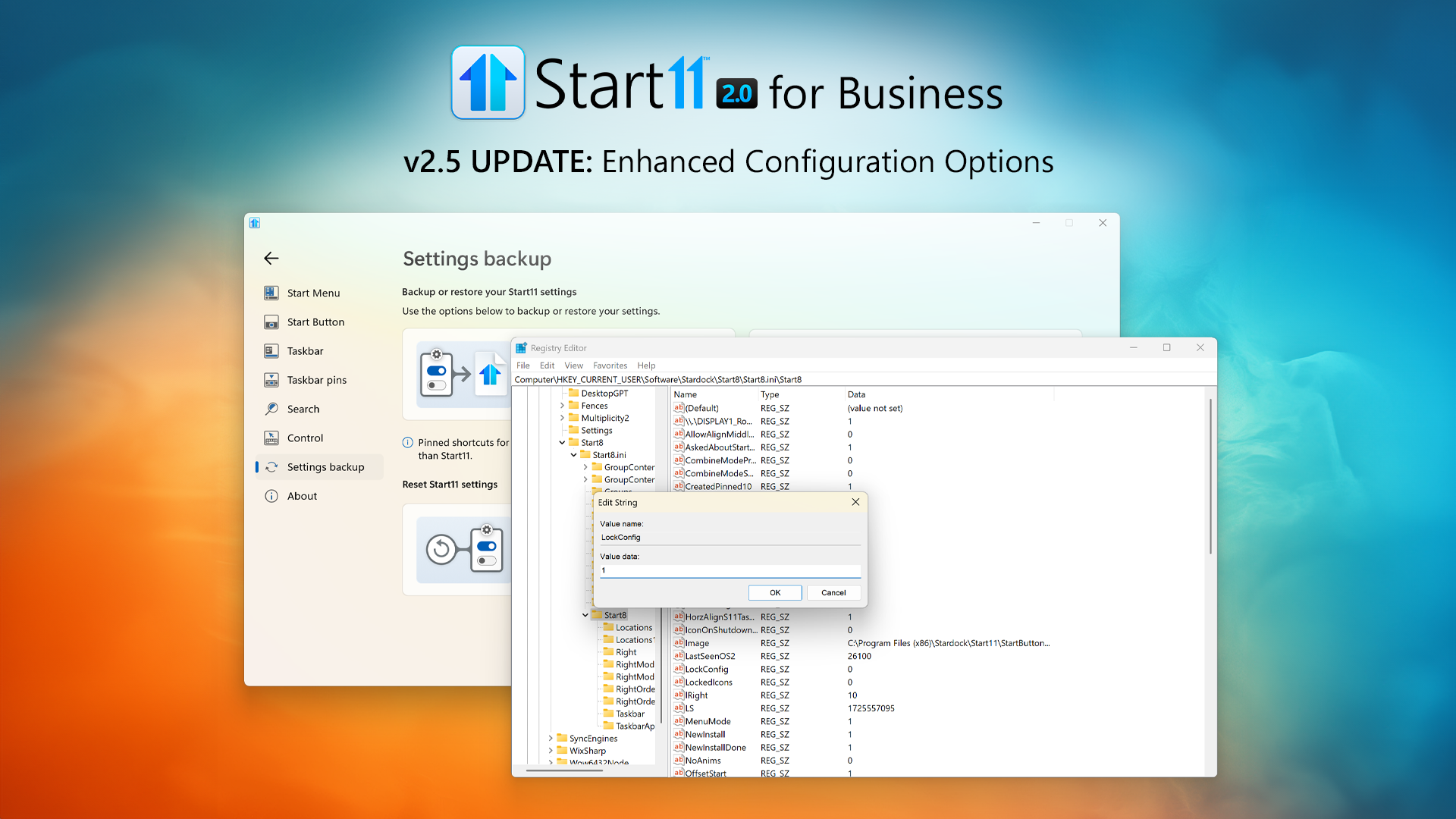Select the LockedIcons registry value
Viewport: 1456px width, 819px height.
[x=708, y=682]
